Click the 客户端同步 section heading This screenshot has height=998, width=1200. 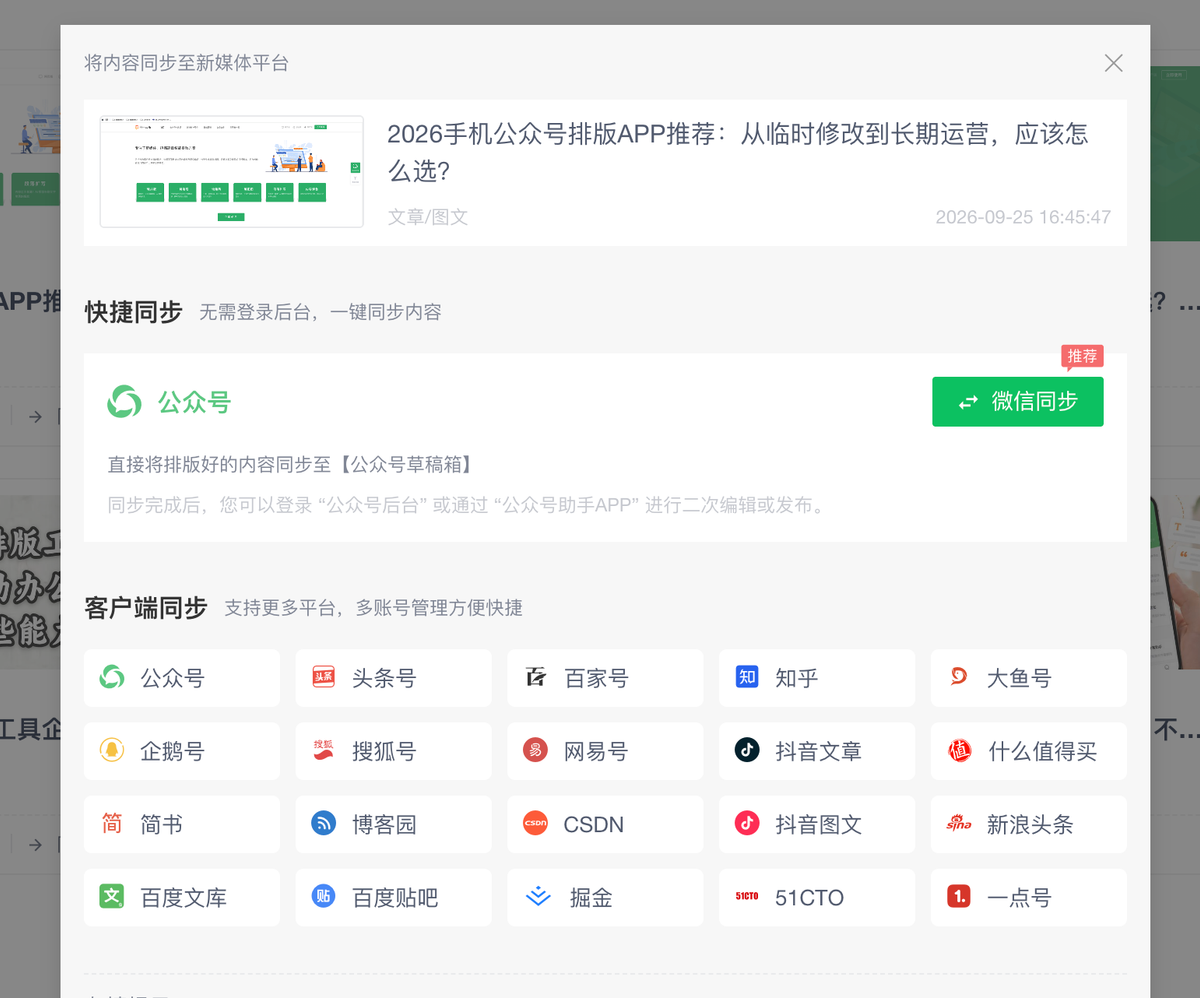[146, 608]
